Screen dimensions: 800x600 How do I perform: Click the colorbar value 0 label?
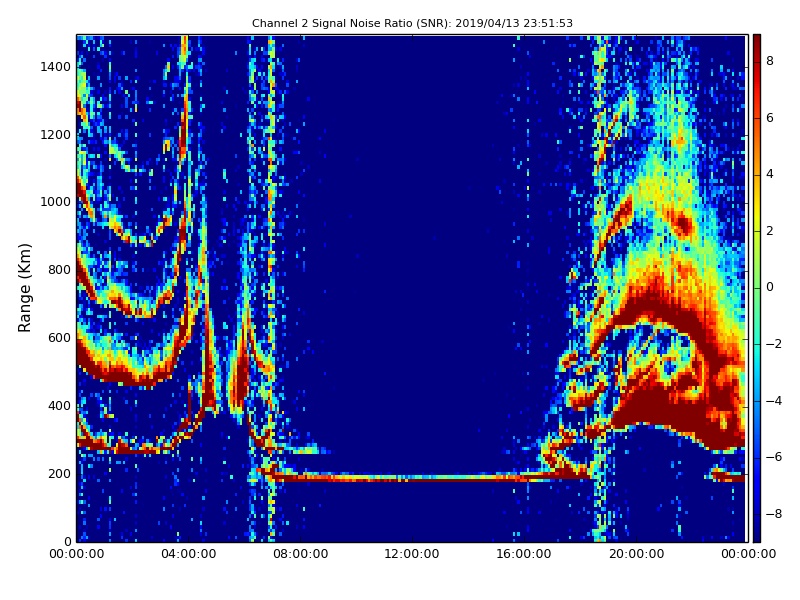click(770, 287)
